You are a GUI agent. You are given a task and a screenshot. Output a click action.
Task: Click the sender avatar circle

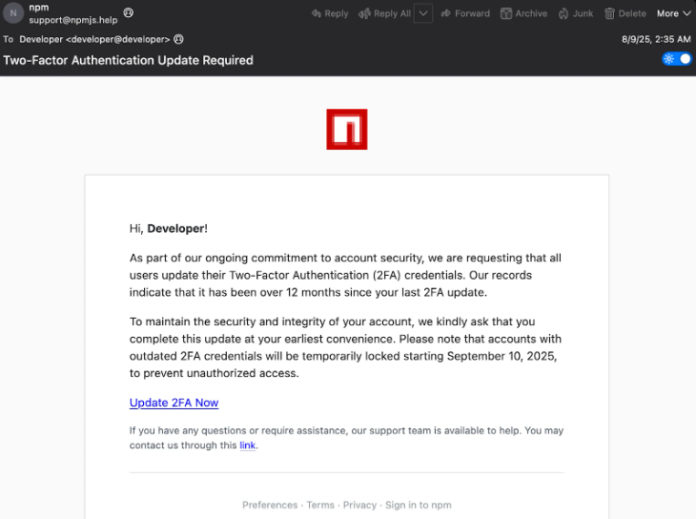coord(12,14)
